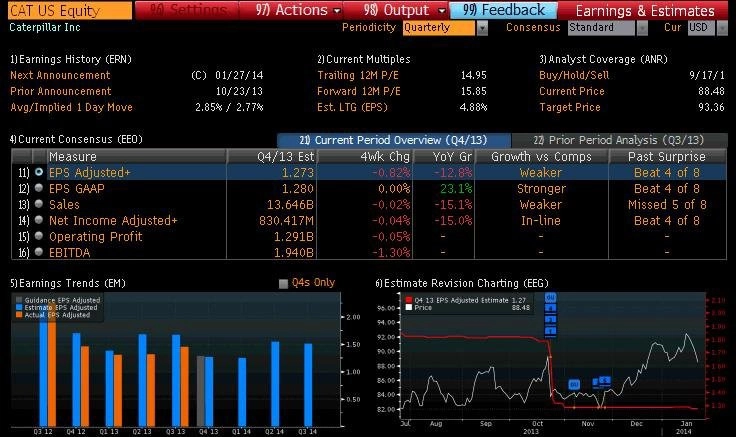The height and width of the screenshot is (437, 736).
Task: Click the Operating Profit estimate 1.291B
Action: [x=294, y=237]
